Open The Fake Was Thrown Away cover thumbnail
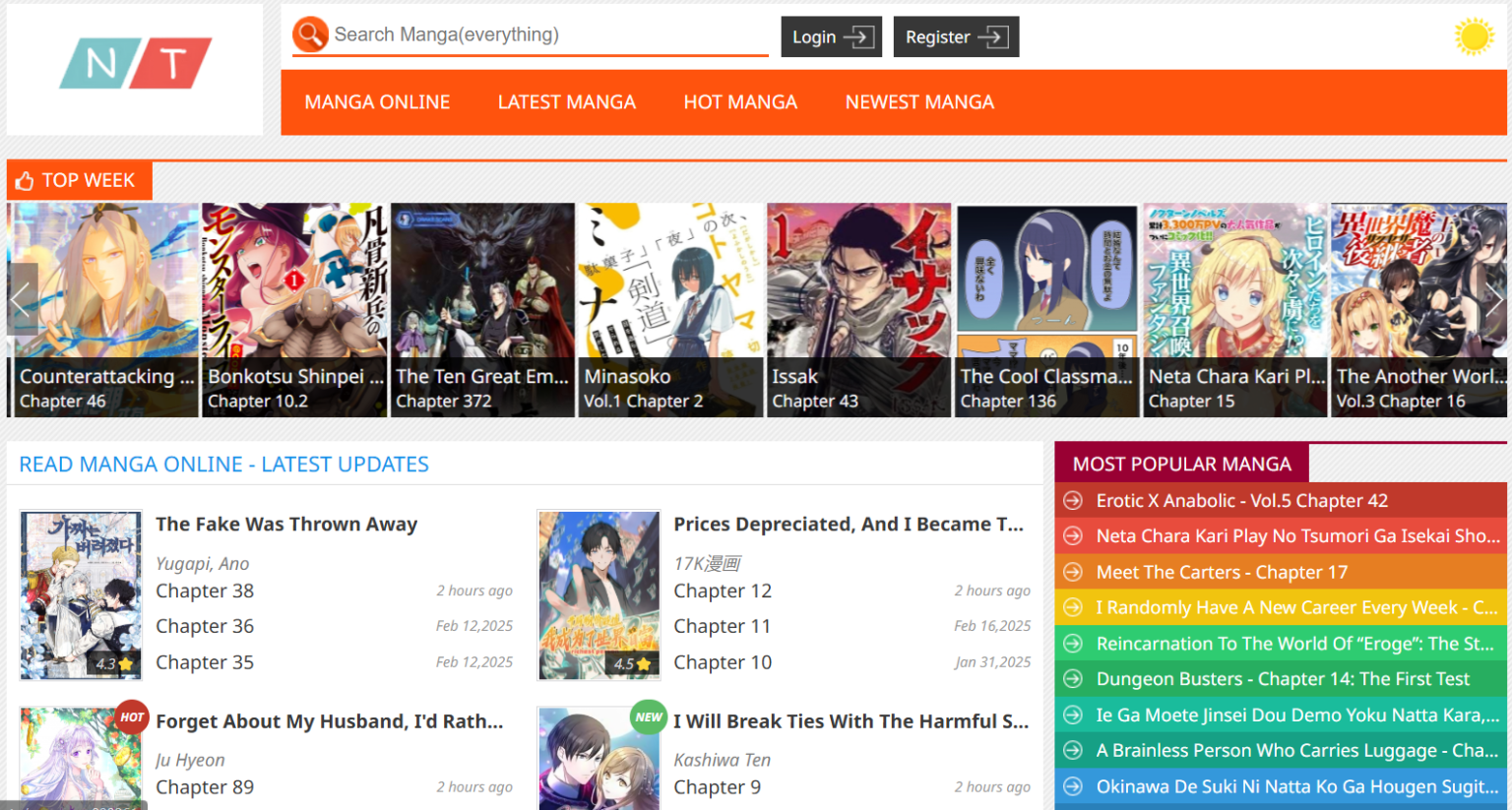This screenshot has height=810, width=1512. tap(81, 594)
